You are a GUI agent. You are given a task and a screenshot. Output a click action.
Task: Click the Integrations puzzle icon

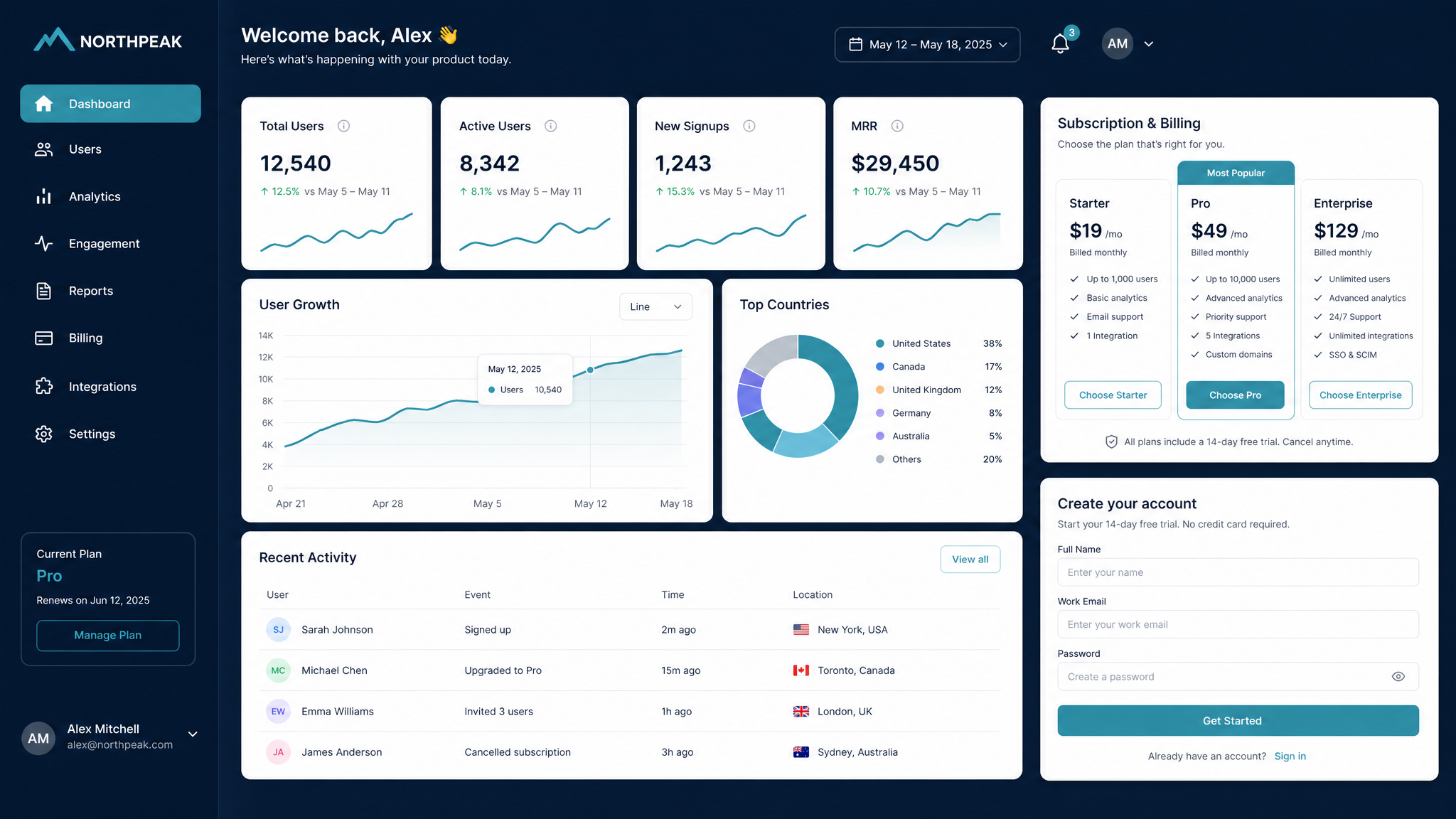click(x=44, y=386)
